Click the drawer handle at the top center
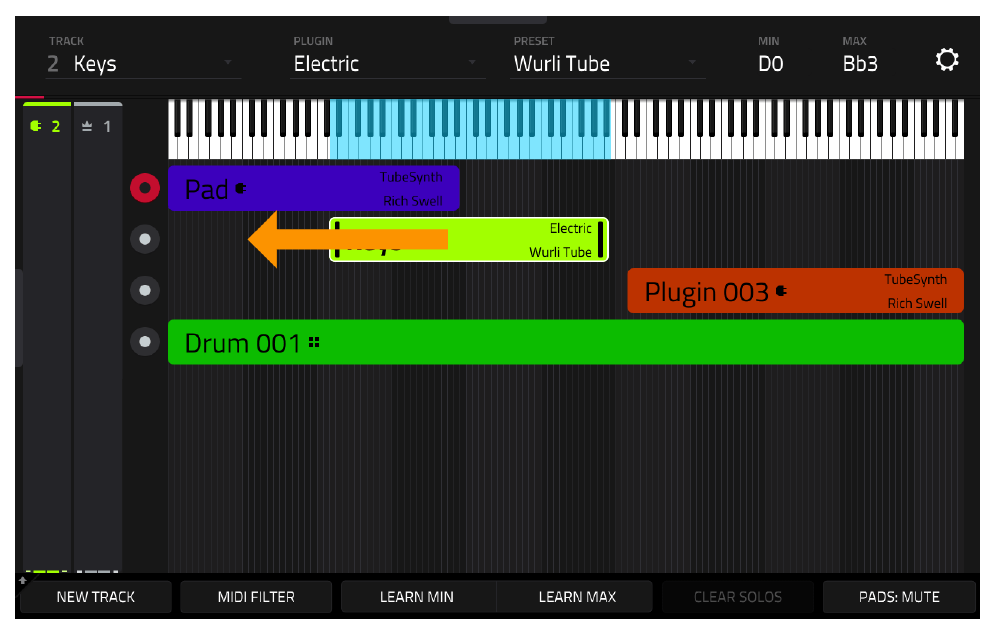Viewport: 996px width, 636px height. point(497,20)
